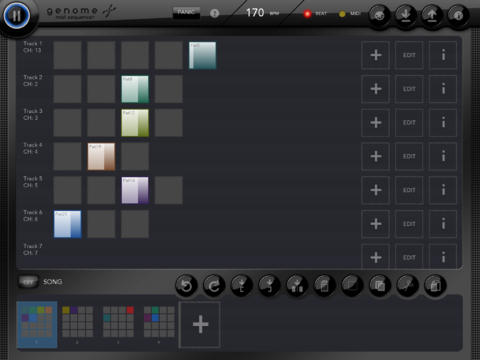Select scene 3 thumbnail

pyautogui.click(x=118, y=324)
